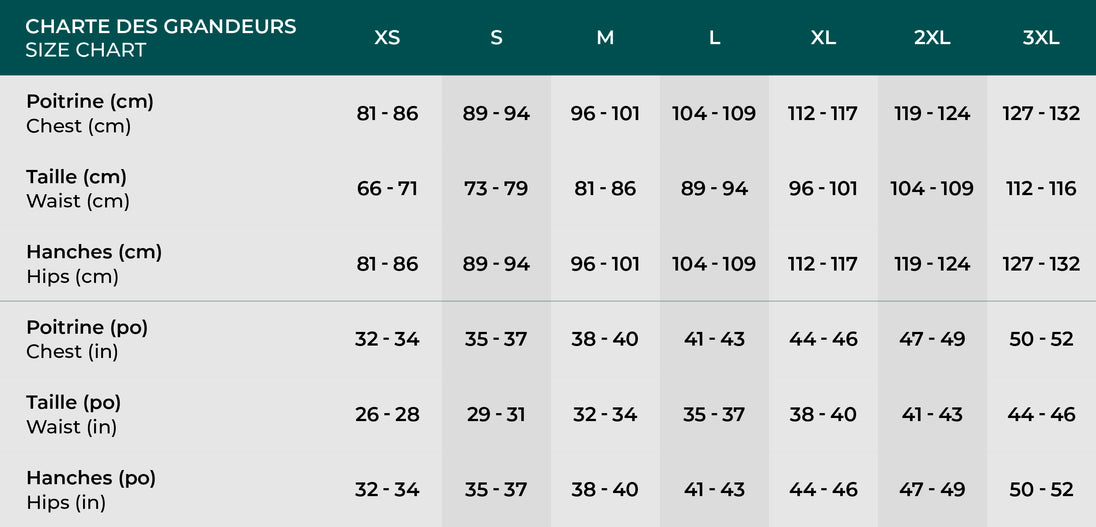The height and width of the screenshot is (527, 1096).
Task: Select the 73 - 79 waist measurement
Action: coord(496,188)
